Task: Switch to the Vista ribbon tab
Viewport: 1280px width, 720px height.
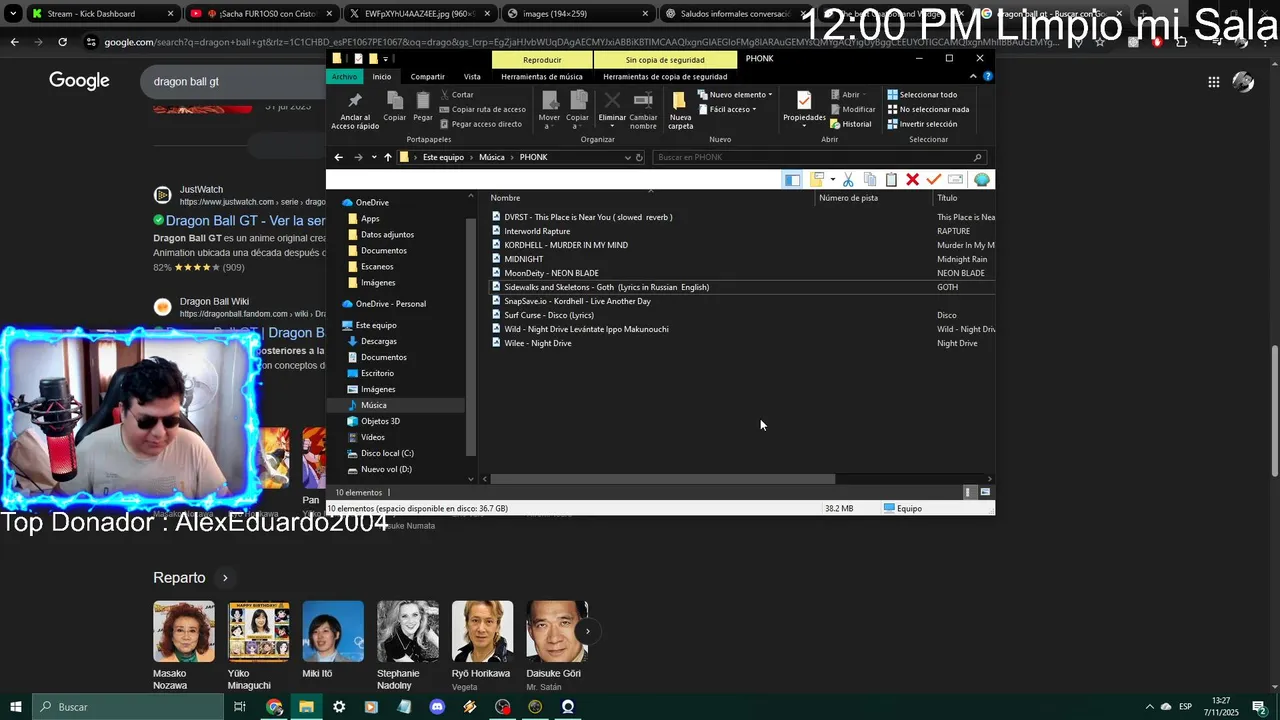Action: coord(472,76)
